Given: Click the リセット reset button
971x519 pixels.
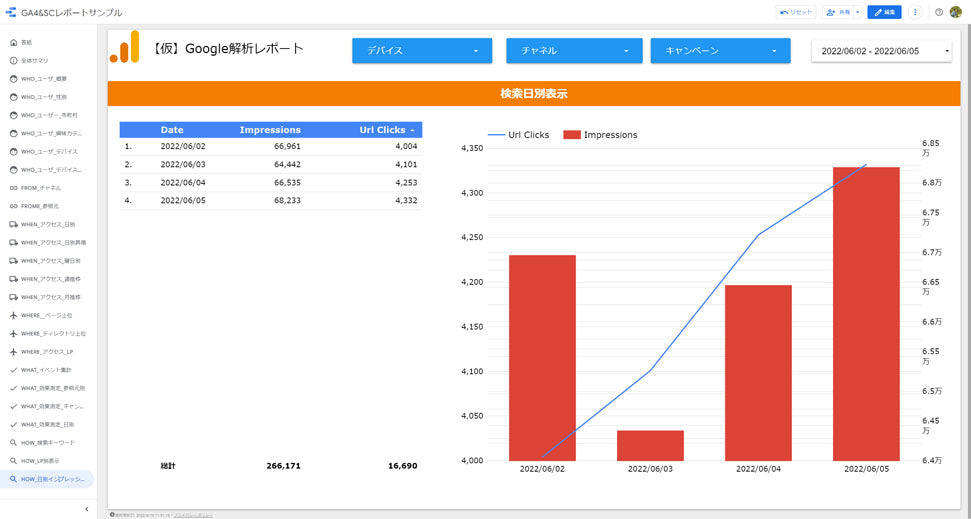Looking at the screenshot, I should [796, 12].
